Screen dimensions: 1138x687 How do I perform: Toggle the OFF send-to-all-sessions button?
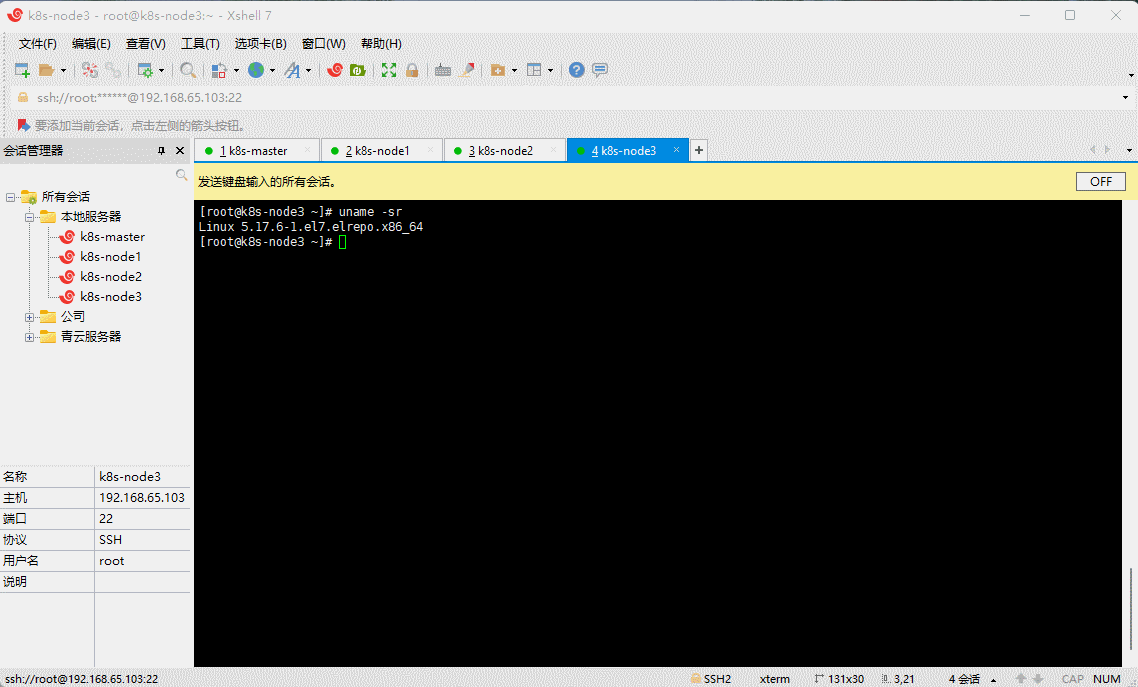point(1100,181)
